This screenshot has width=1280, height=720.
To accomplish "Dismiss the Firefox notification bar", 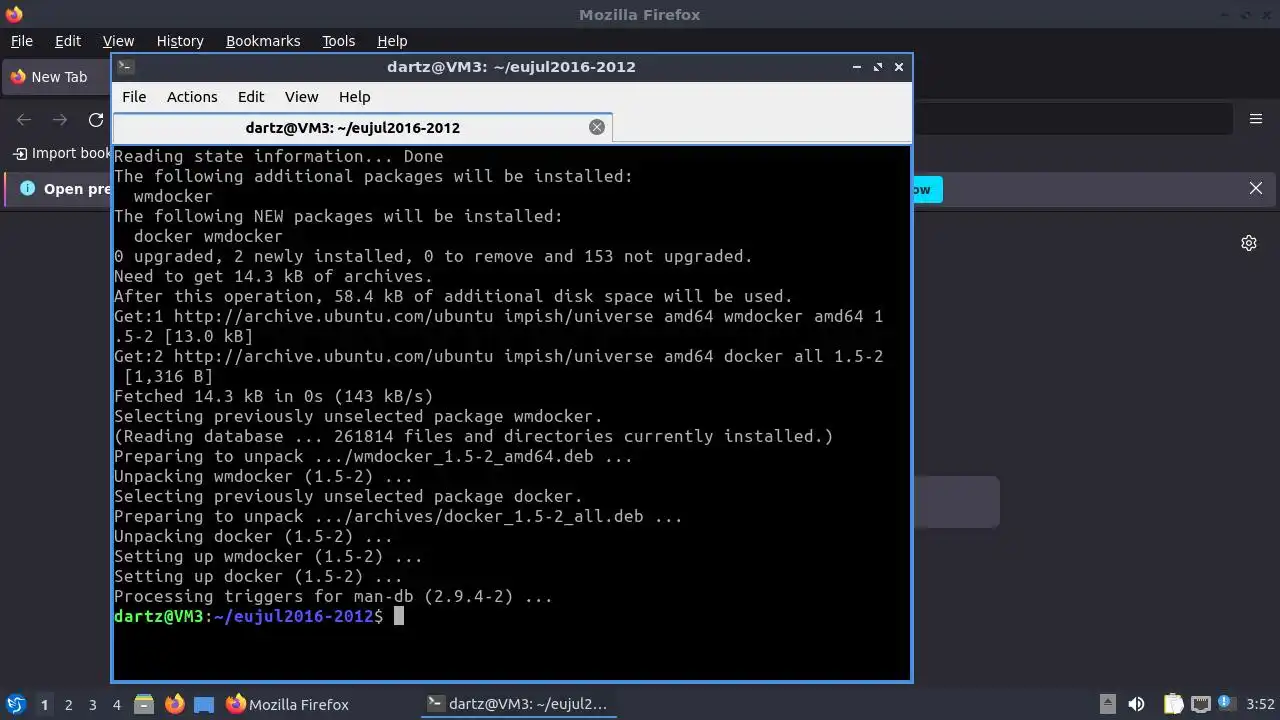I will pos(1256,188).
